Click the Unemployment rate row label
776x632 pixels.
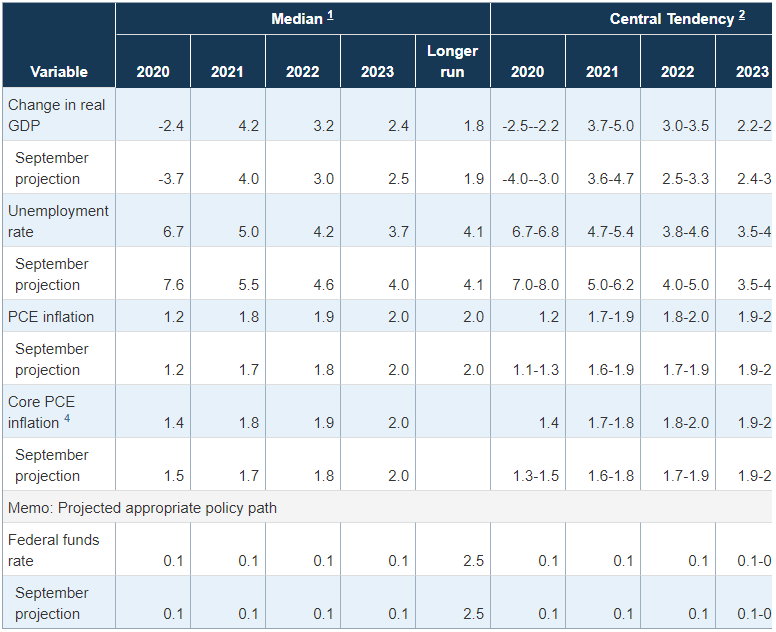tap(58, 221)
